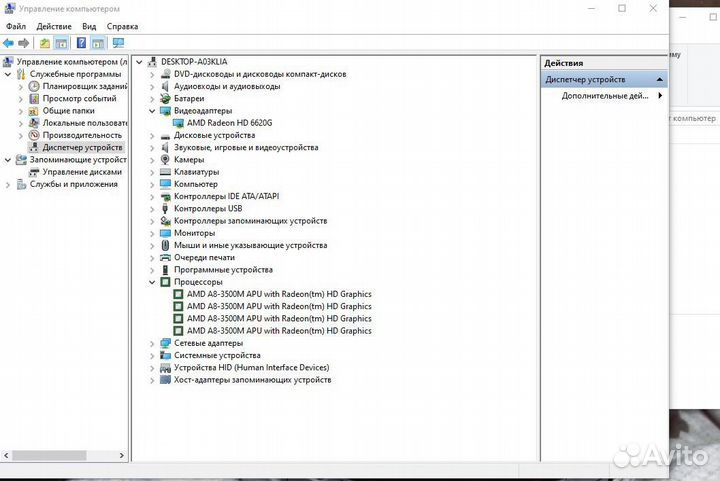
Task: Select Локальные пользователи in left tree
Action: pyautogui.click(x=84, y=123)
